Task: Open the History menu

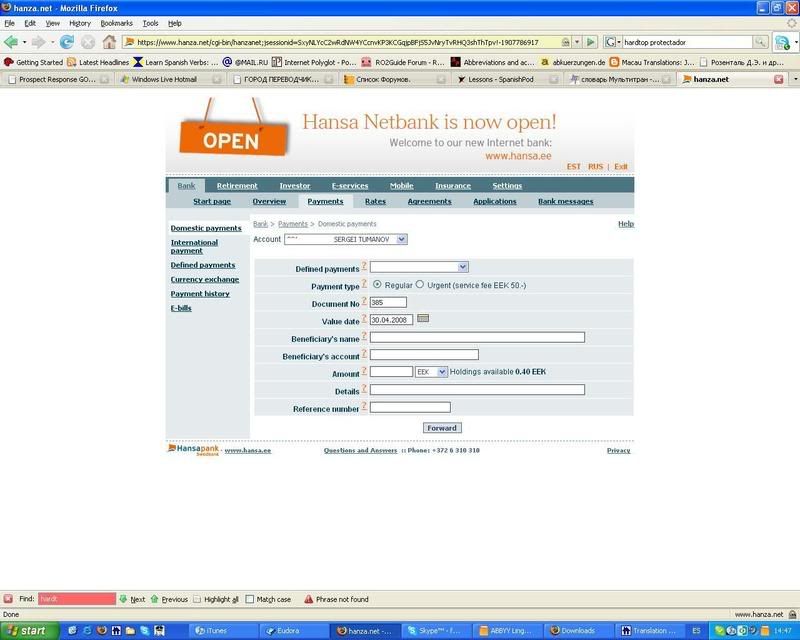Action: tap(80, 23)
